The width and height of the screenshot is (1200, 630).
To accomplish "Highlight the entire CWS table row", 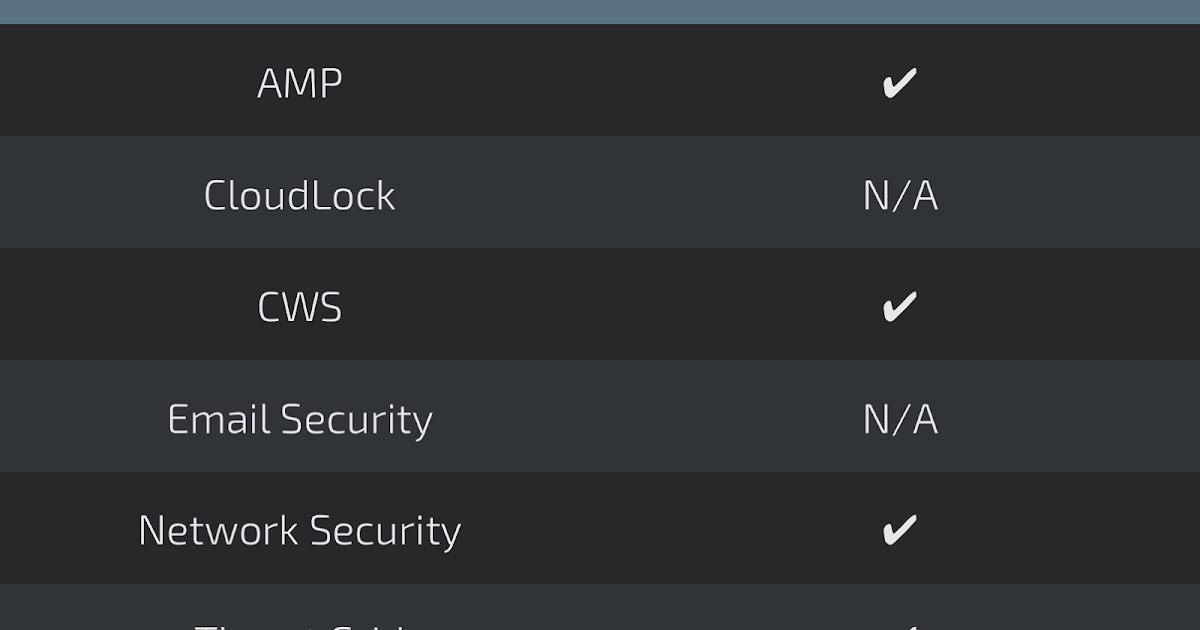I will pyautogui.click(x=600, y=304).
